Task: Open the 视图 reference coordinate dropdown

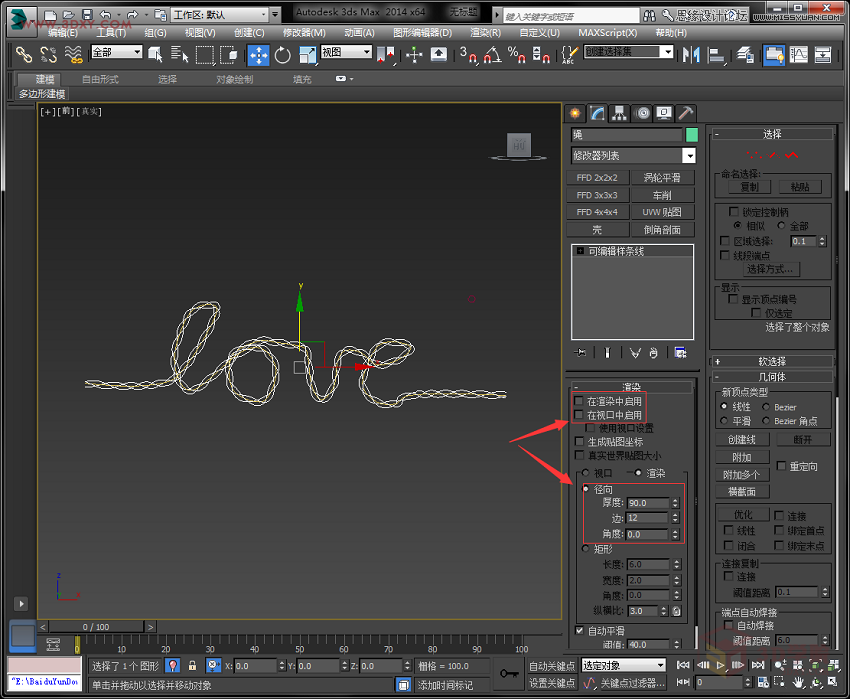Action: point(346,52)
